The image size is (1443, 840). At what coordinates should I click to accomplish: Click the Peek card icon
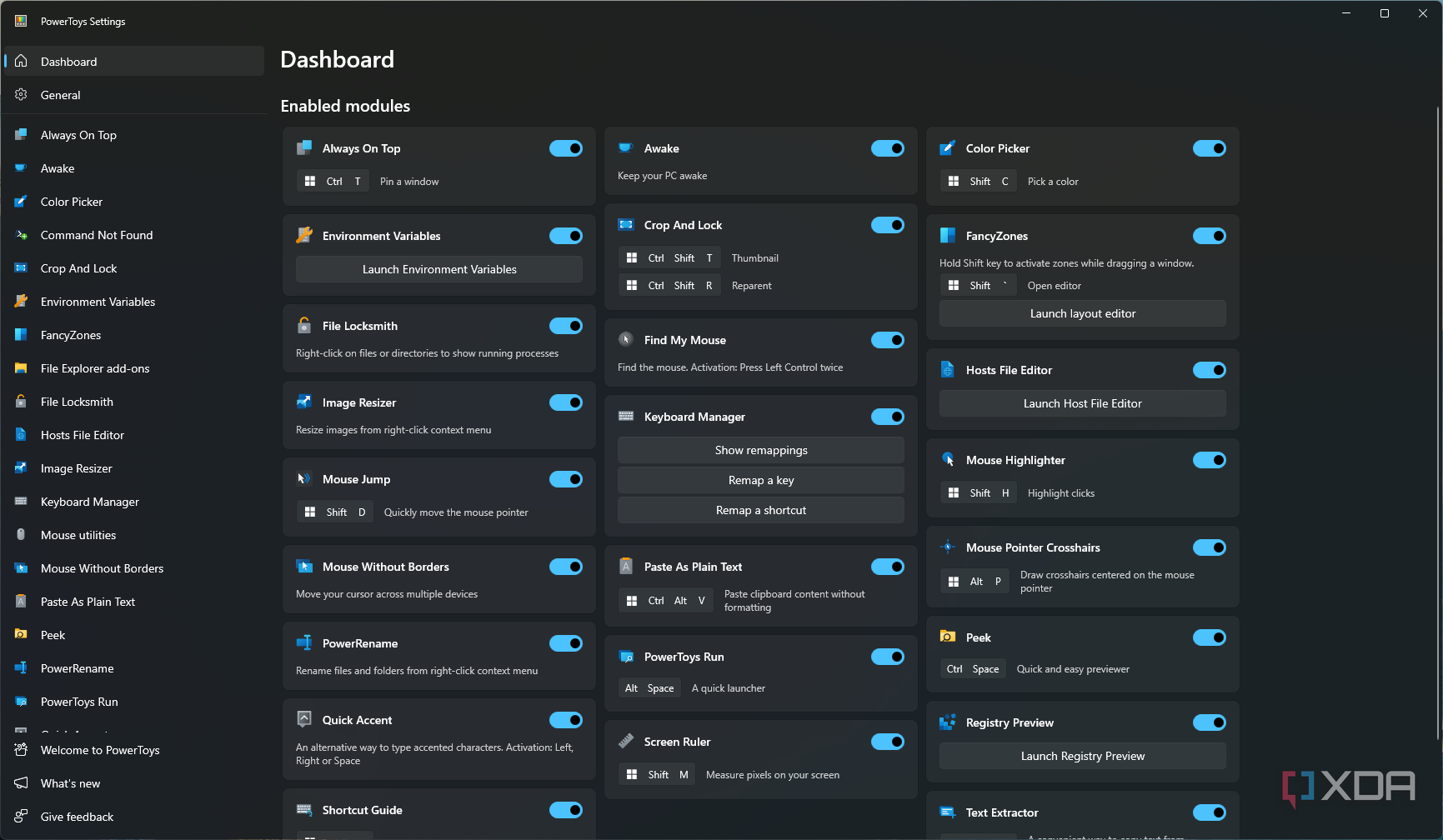point(948,637)
